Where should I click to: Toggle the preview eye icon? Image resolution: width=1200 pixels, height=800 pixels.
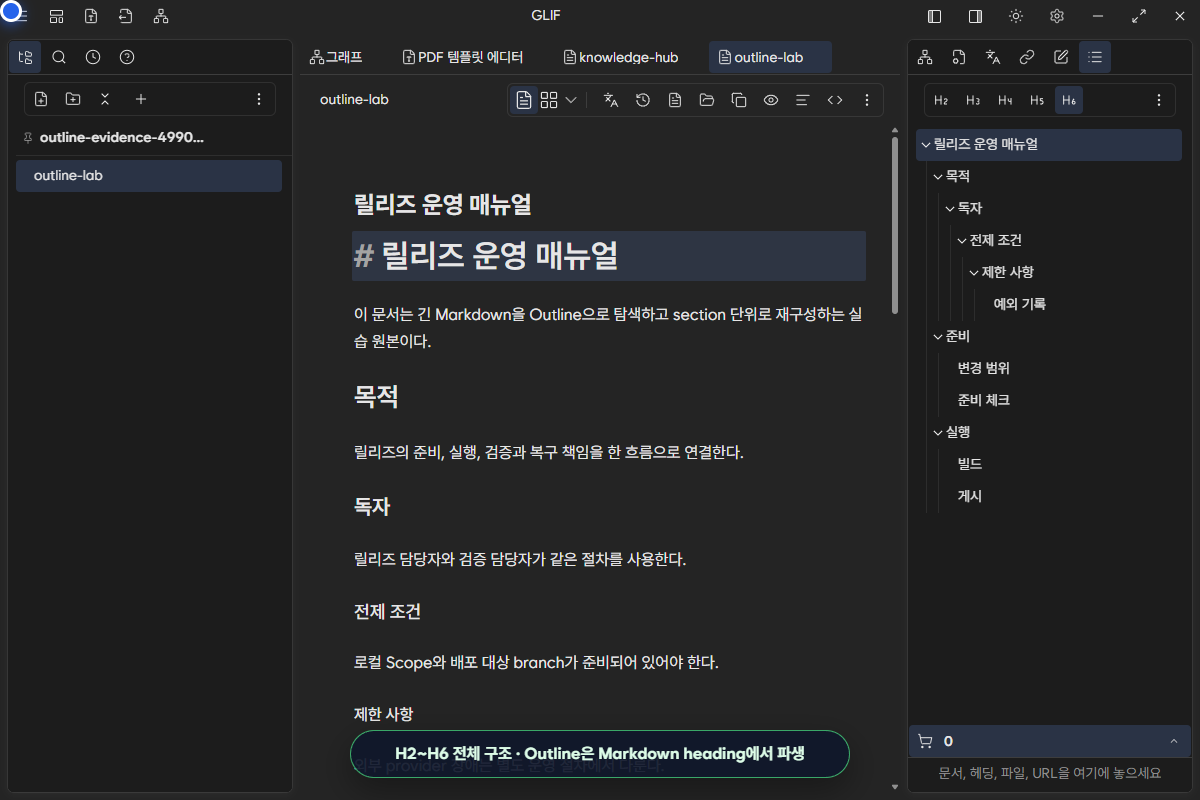(x=771, y=100)
